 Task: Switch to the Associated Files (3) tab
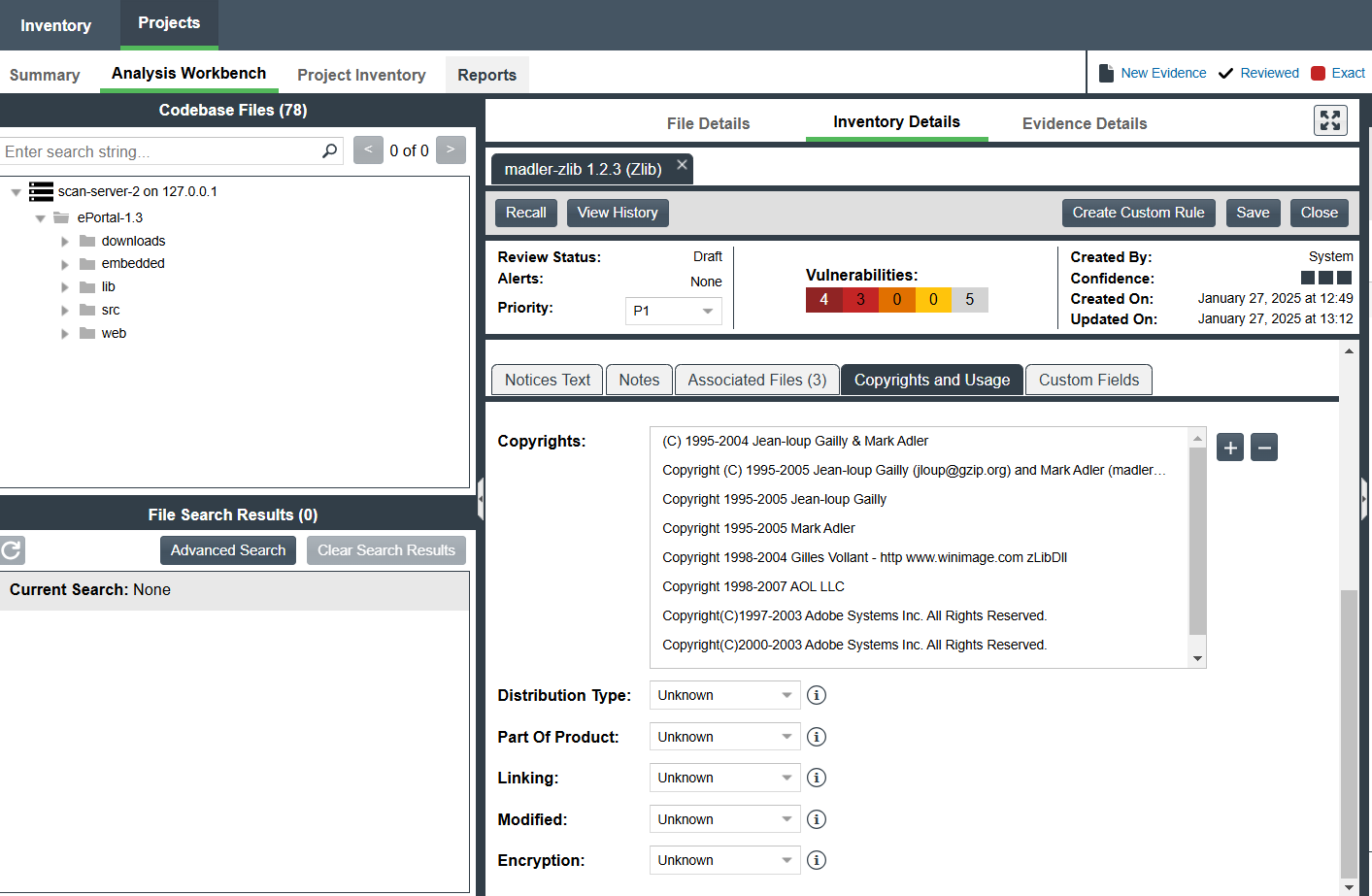click(x=756, y=380)
